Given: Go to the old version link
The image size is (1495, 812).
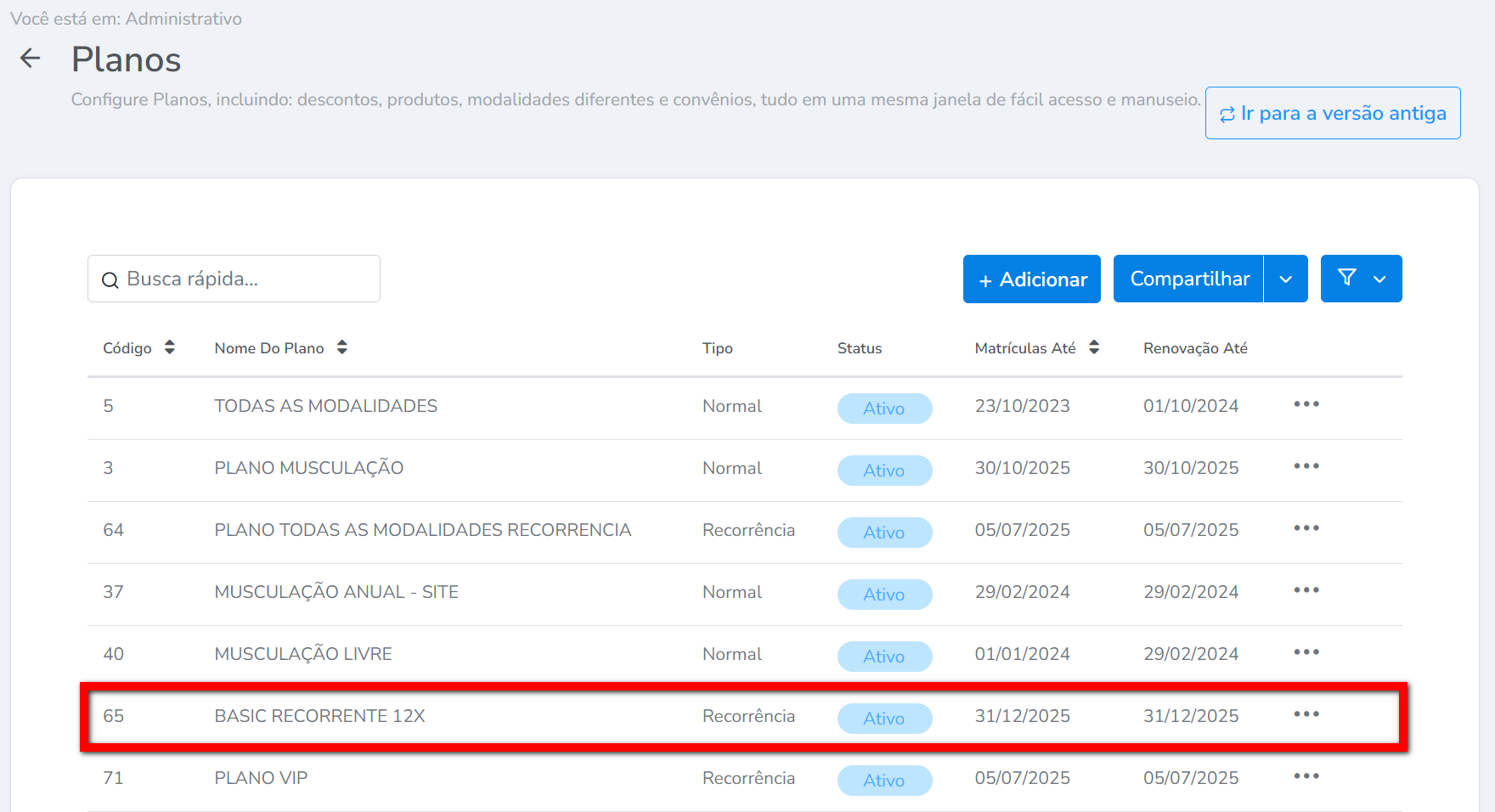Looking at the screenshot, I should pyautogui.click(x=1332, y=113).
